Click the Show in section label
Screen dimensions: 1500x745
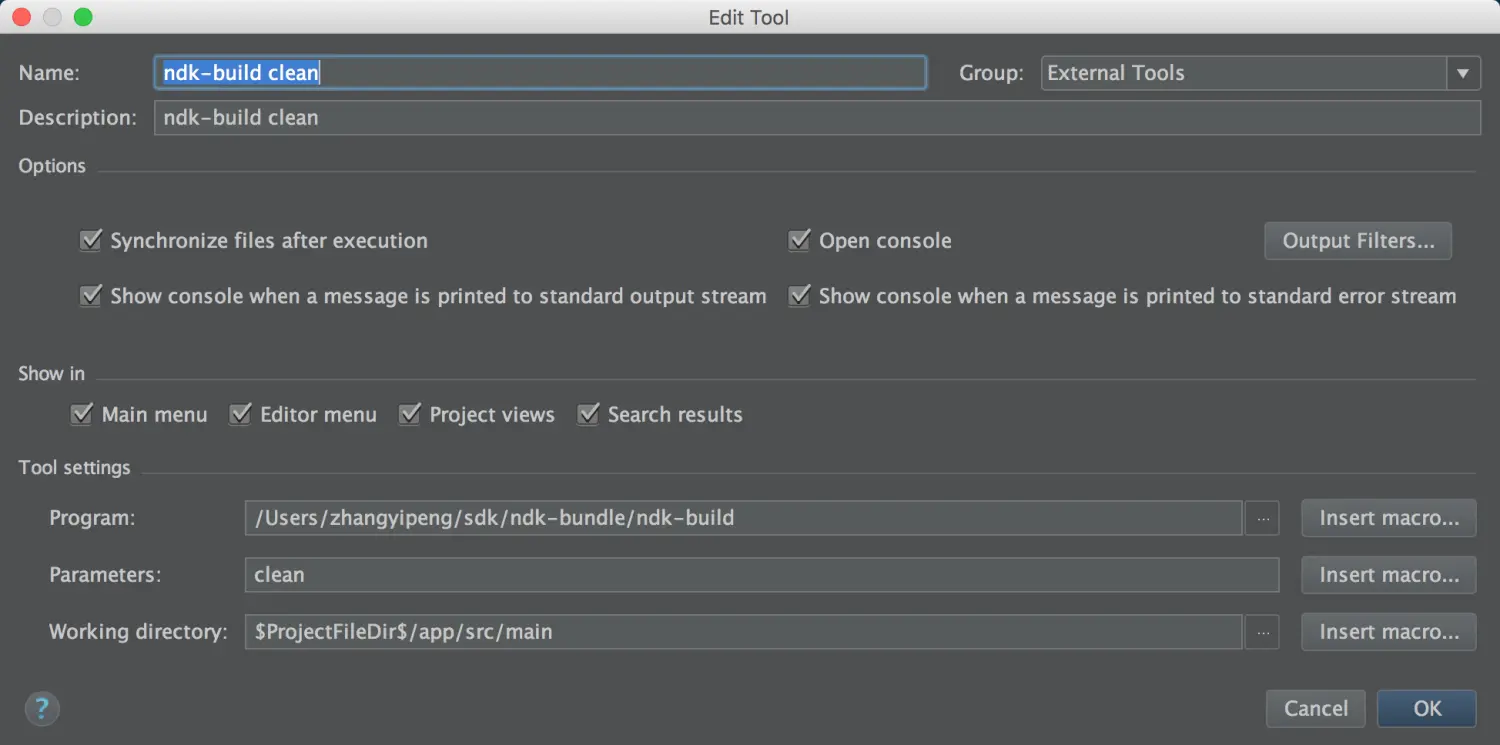(x=51, y=373)
